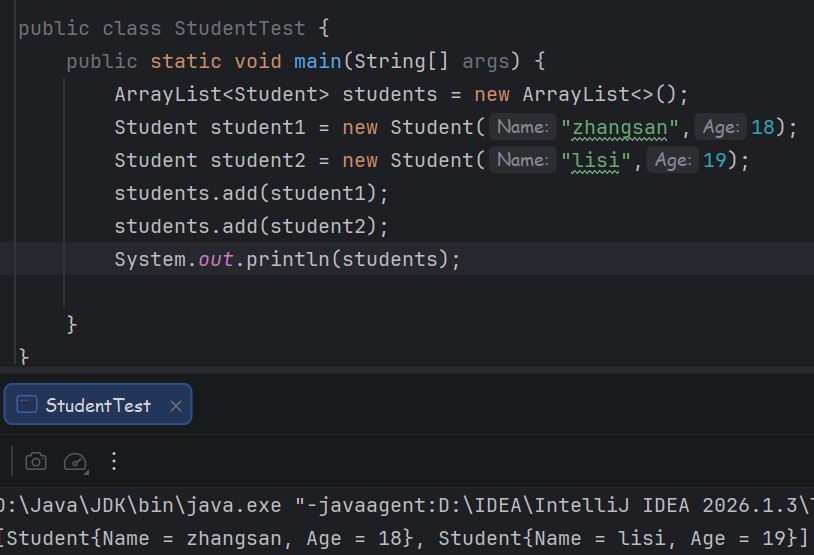Click the students.add(student2) line

tap(251, 227)
